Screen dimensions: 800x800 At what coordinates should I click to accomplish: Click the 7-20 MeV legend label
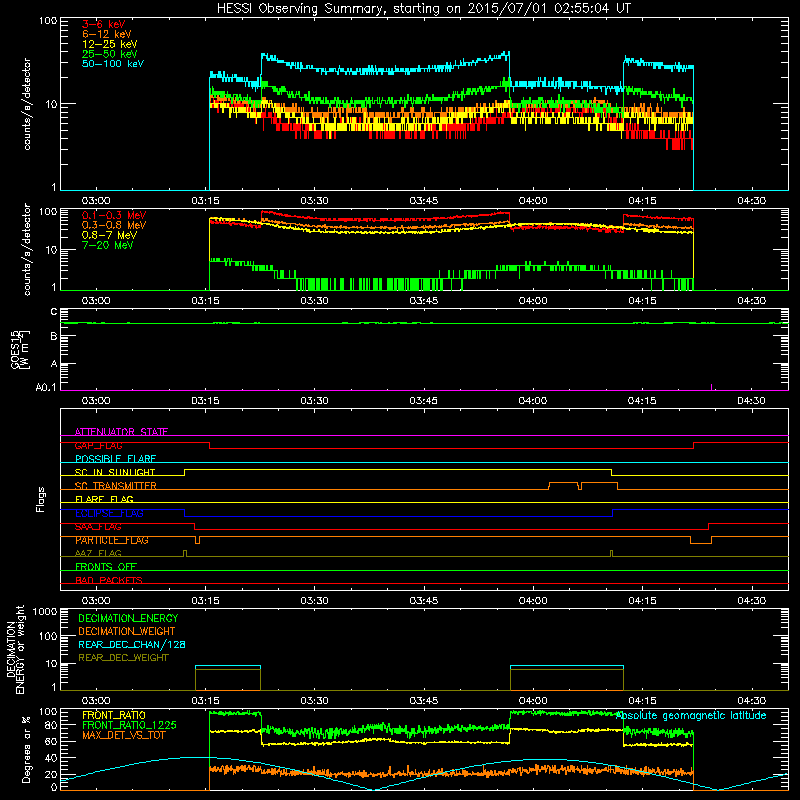click(107, 245)
